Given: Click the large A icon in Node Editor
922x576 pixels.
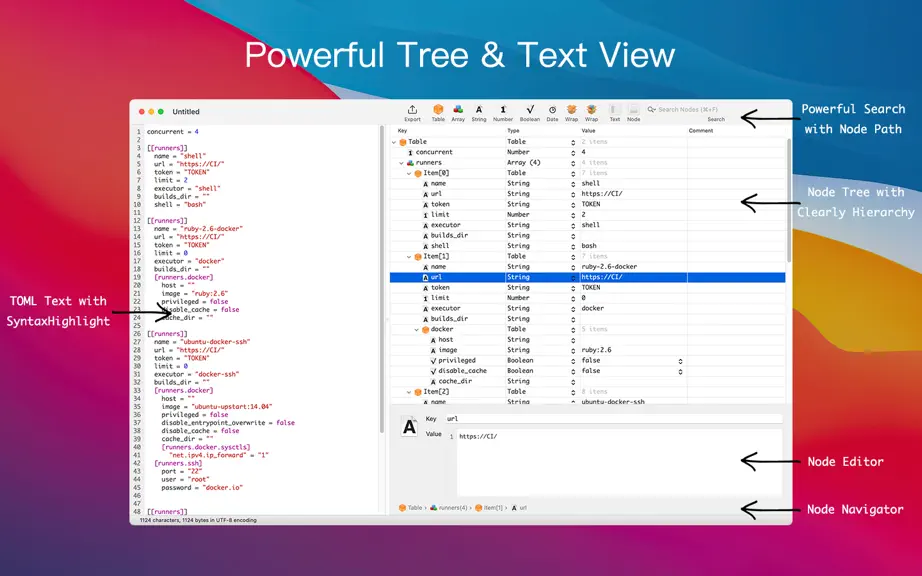Looking at the screenshot, I should pos(409,427).
